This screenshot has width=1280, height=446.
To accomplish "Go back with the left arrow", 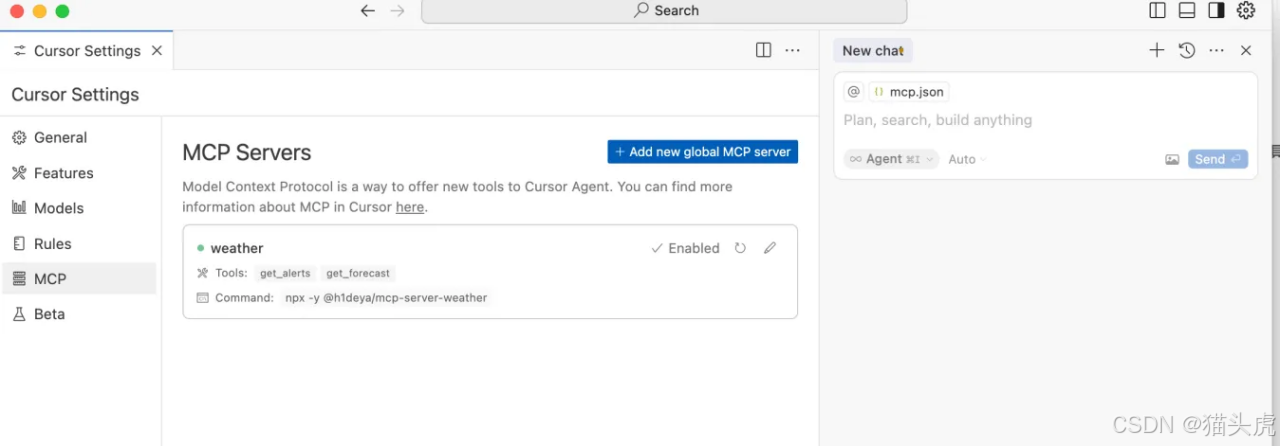I will (368, 11).
